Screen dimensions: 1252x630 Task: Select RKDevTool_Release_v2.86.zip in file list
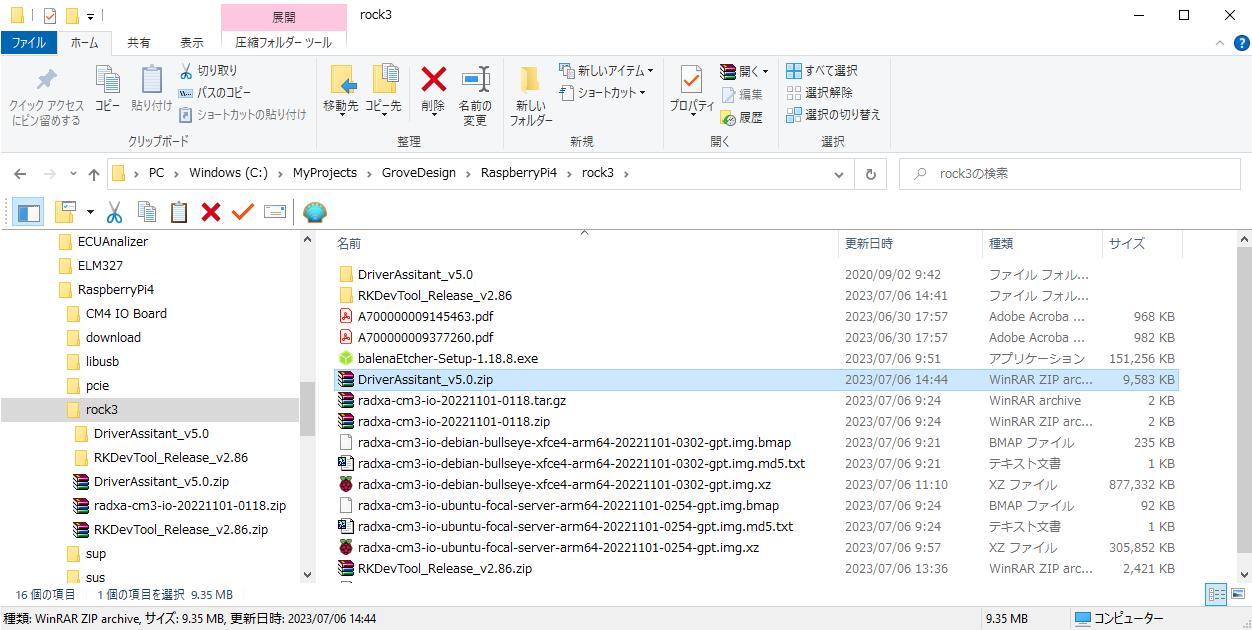click(x=444, y=568)
